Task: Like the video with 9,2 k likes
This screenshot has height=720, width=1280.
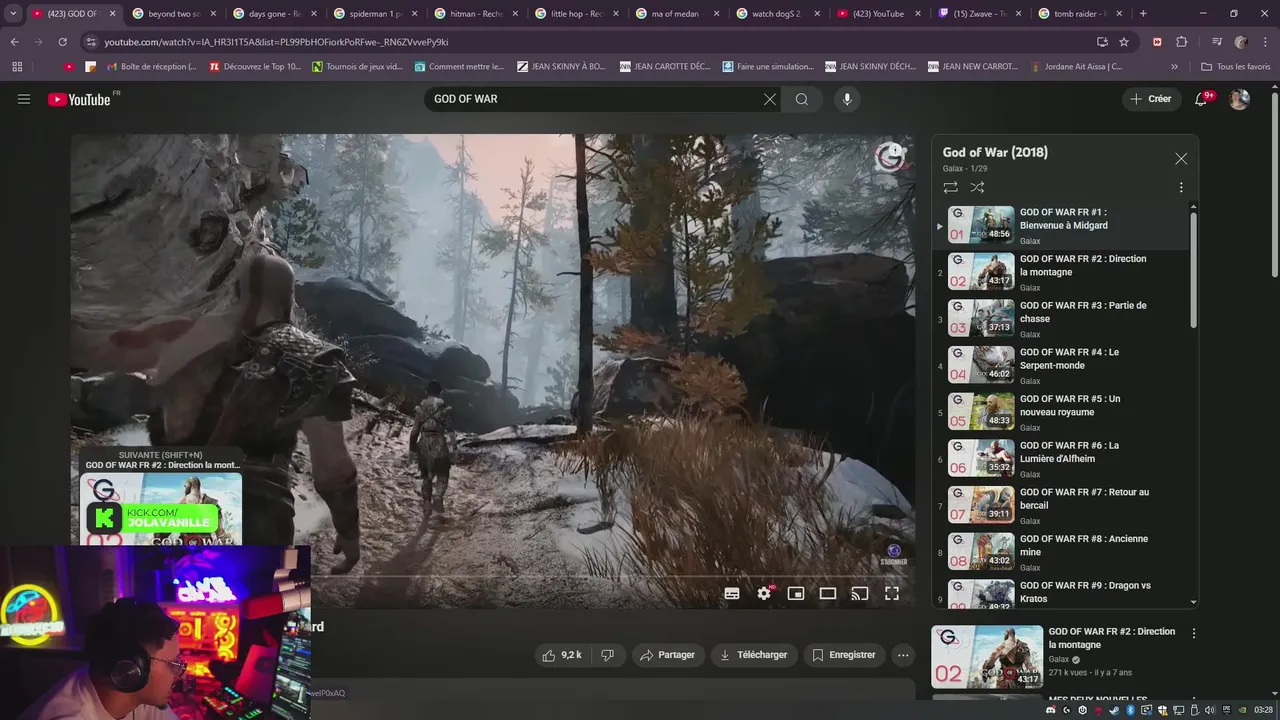Action: click(561, 655)
